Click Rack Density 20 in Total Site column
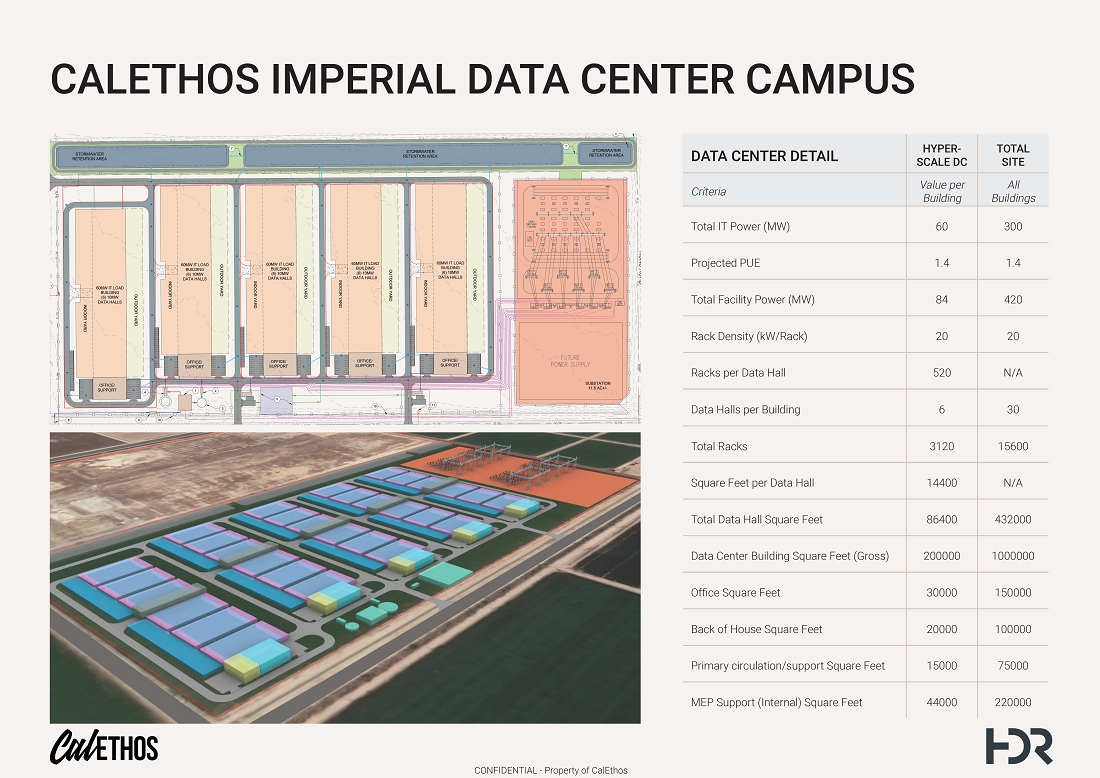This screenshot has height=778, width=1100. [1012, 336]
